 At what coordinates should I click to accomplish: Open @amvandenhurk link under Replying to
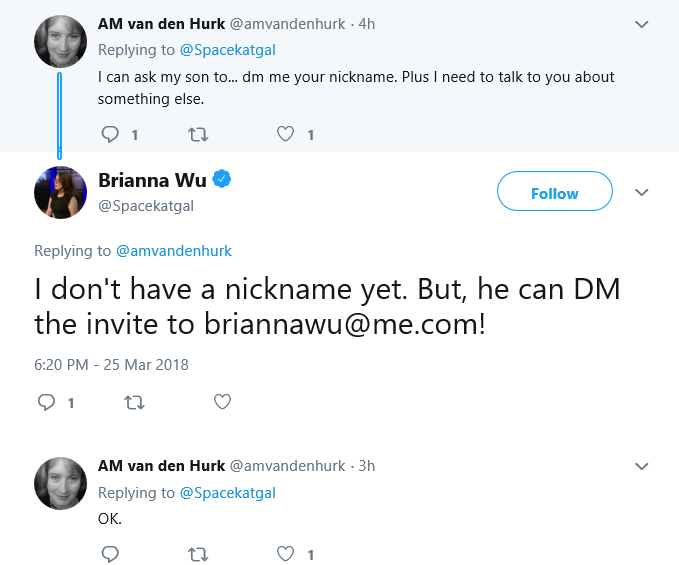[x=174, y=251]
